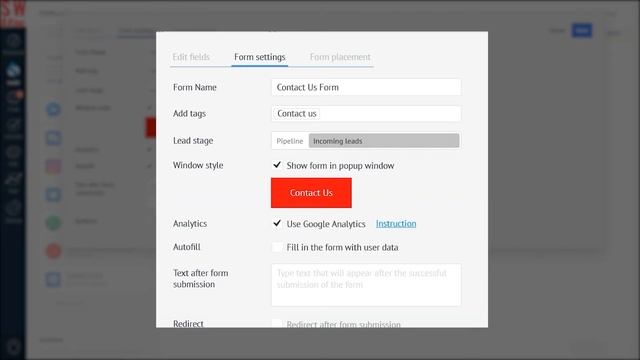The height and width of the screenshot is (360, 640).
Task: Click the 'Form Name' label
Action: (195, 87)
